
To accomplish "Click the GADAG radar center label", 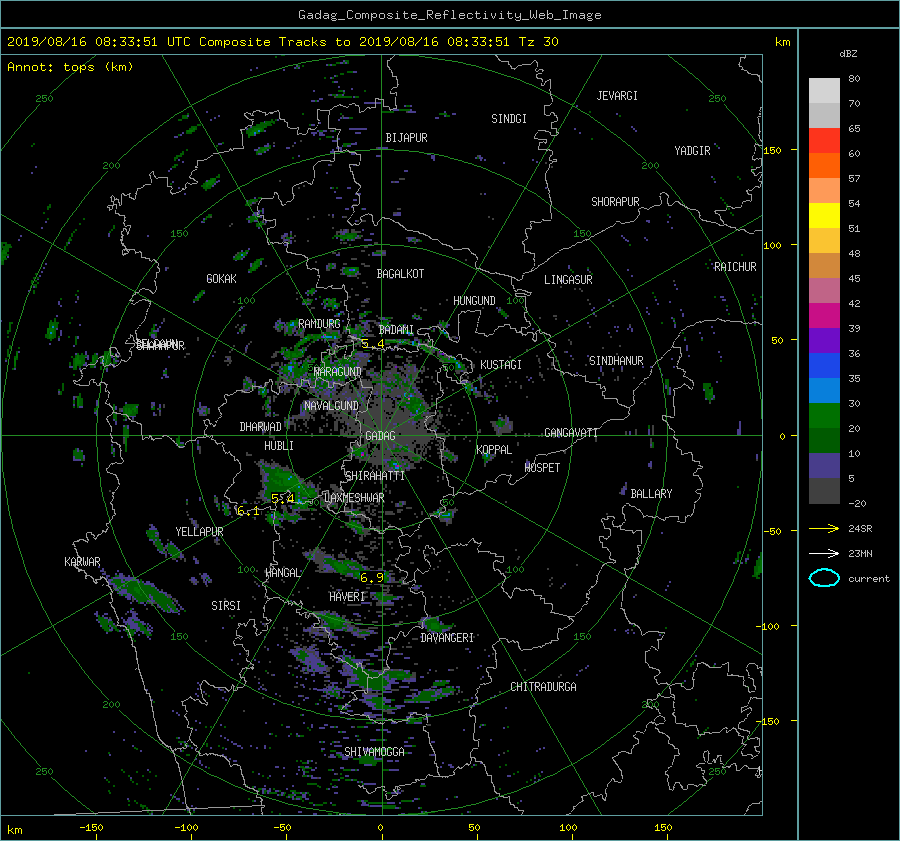I will click(x=381, y=436).
